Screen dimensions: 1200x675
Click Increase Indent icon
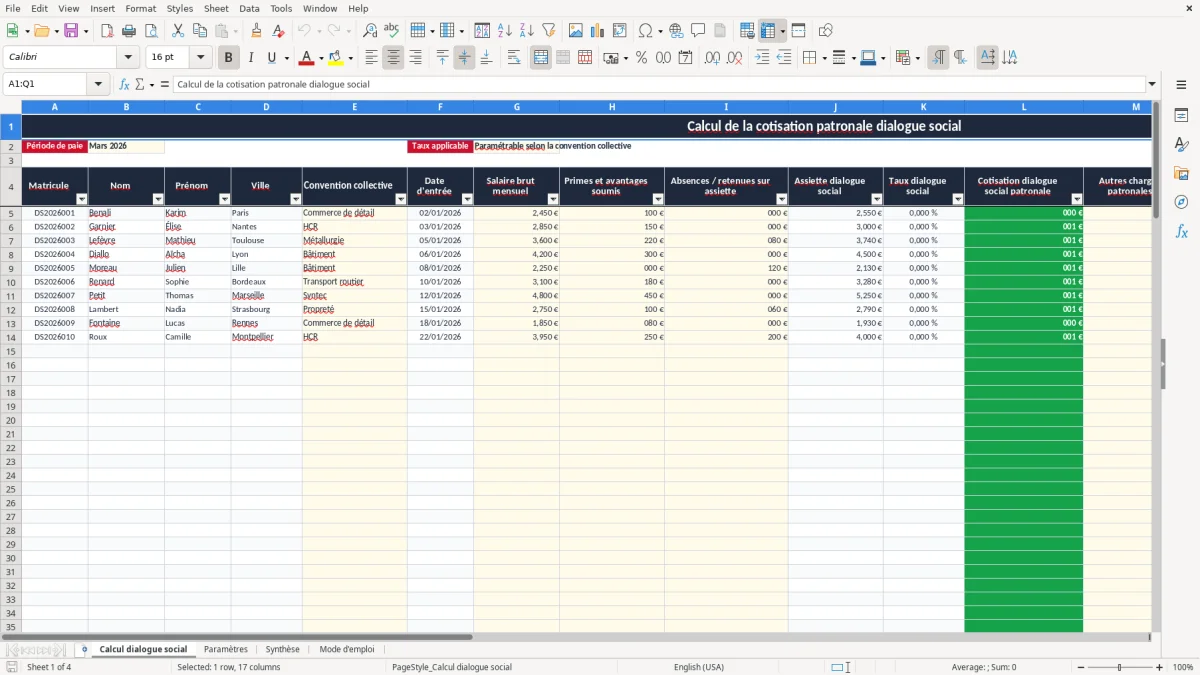tap(762, 58)
